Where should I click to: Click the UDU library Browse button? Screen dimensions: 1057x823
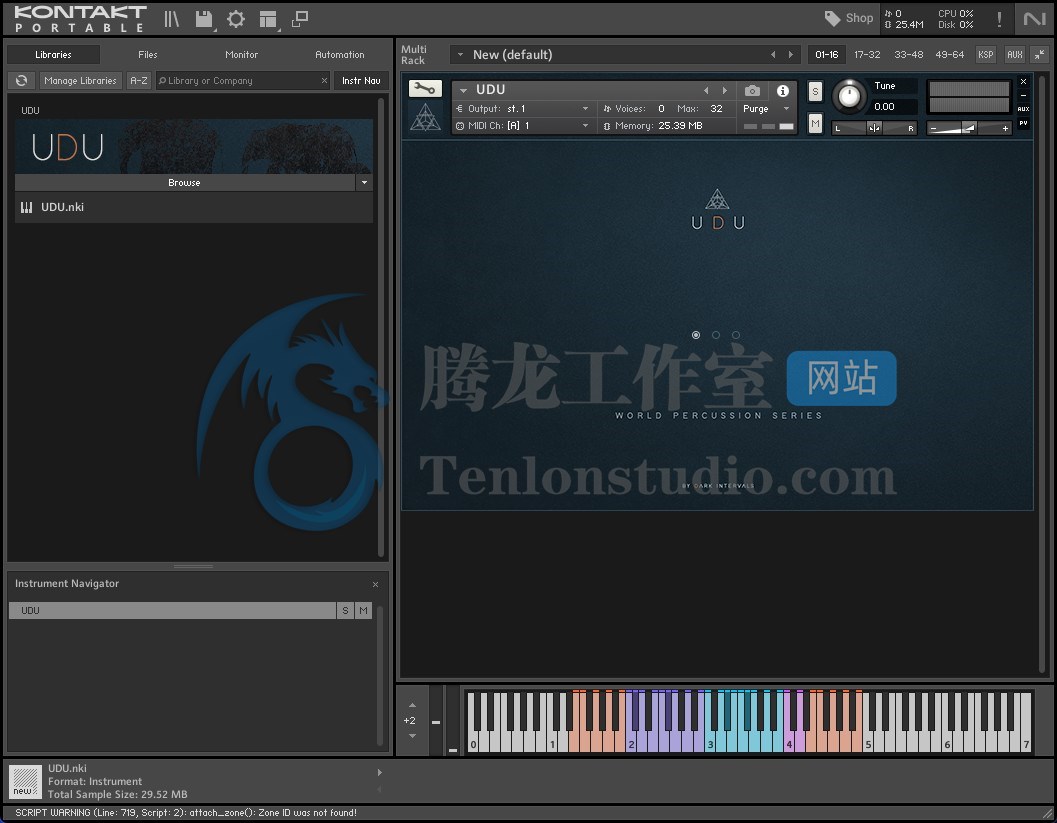(x=184, y=183)
